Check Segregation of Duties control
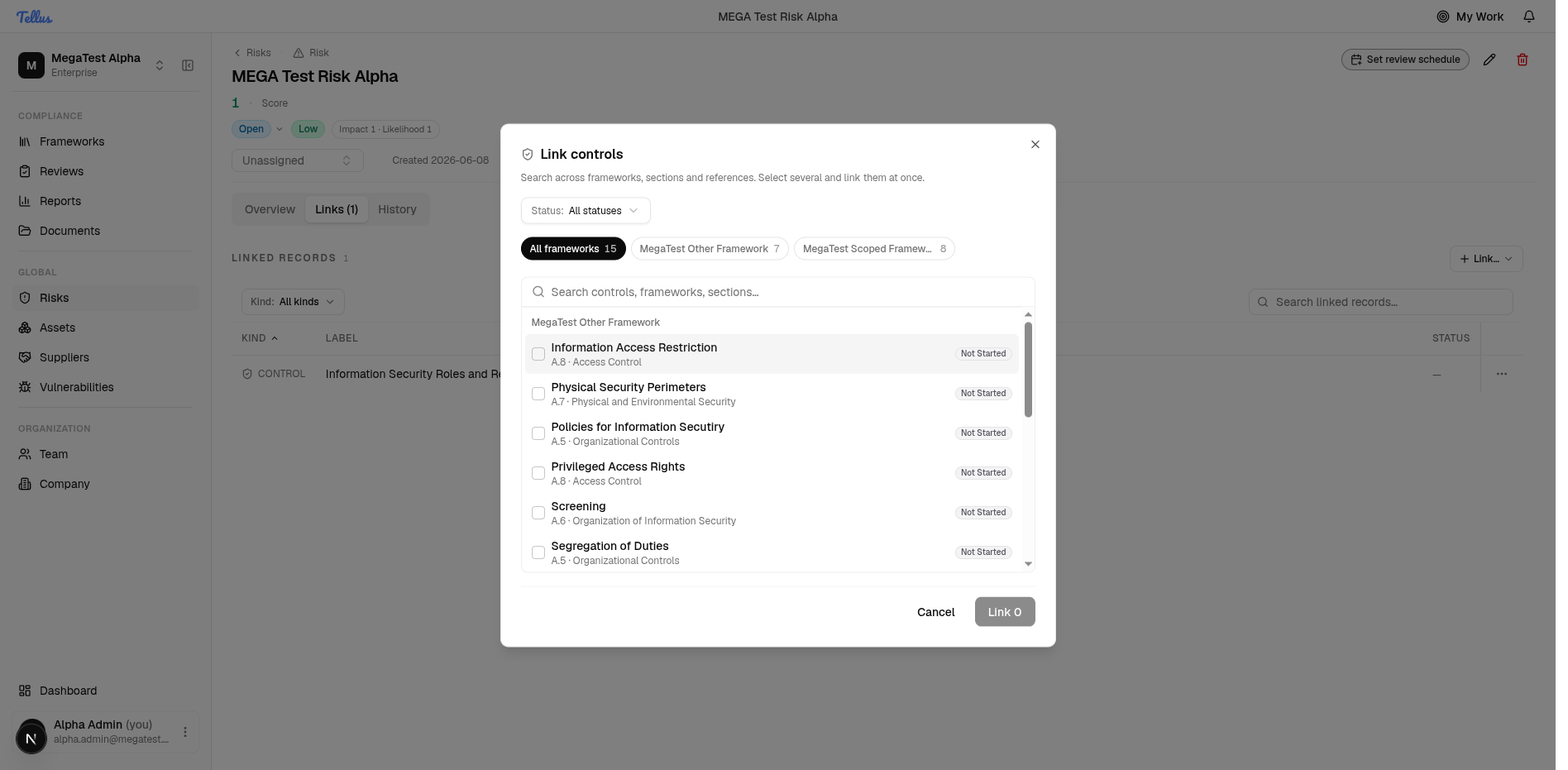The image size is (1568, 770). (538, 552)
